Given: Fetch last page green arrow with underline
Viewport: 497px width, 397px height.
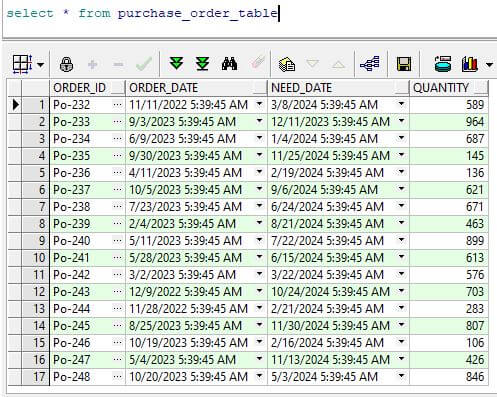Looking at the screenshot, I should (202, 64).
